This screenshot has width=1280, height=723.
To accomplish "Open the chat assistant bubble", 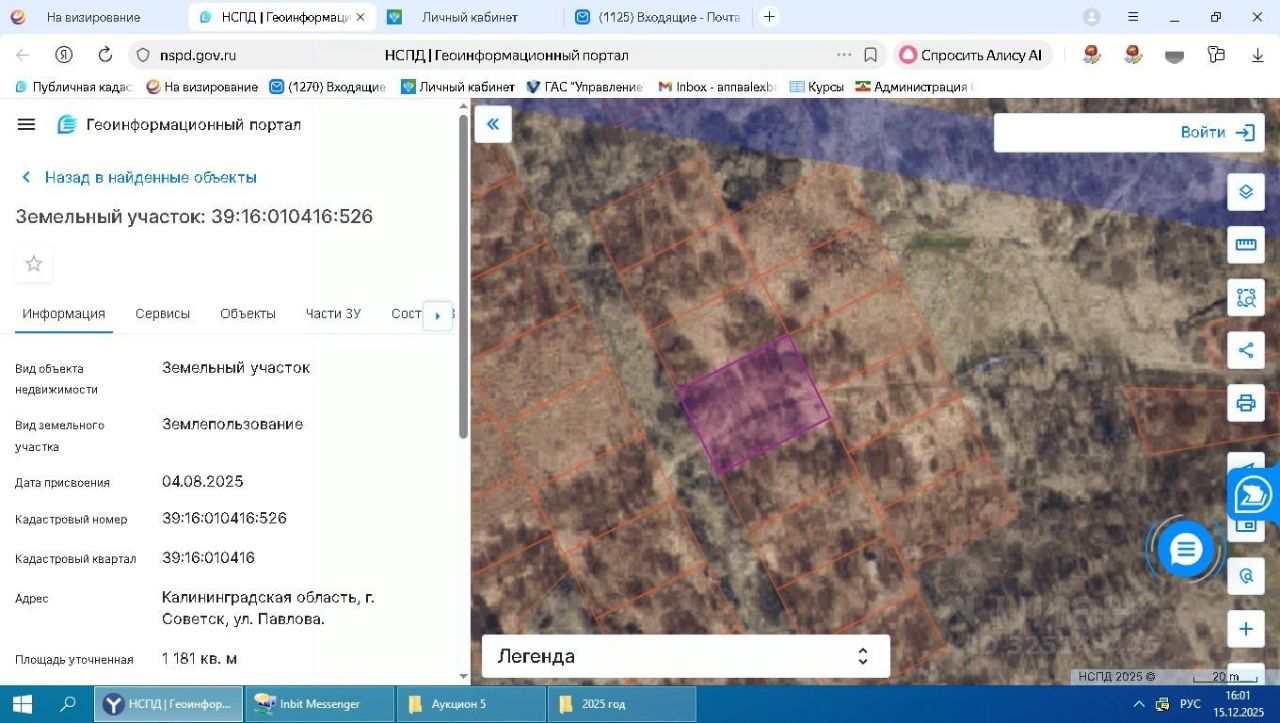I will click(1186, 549).
